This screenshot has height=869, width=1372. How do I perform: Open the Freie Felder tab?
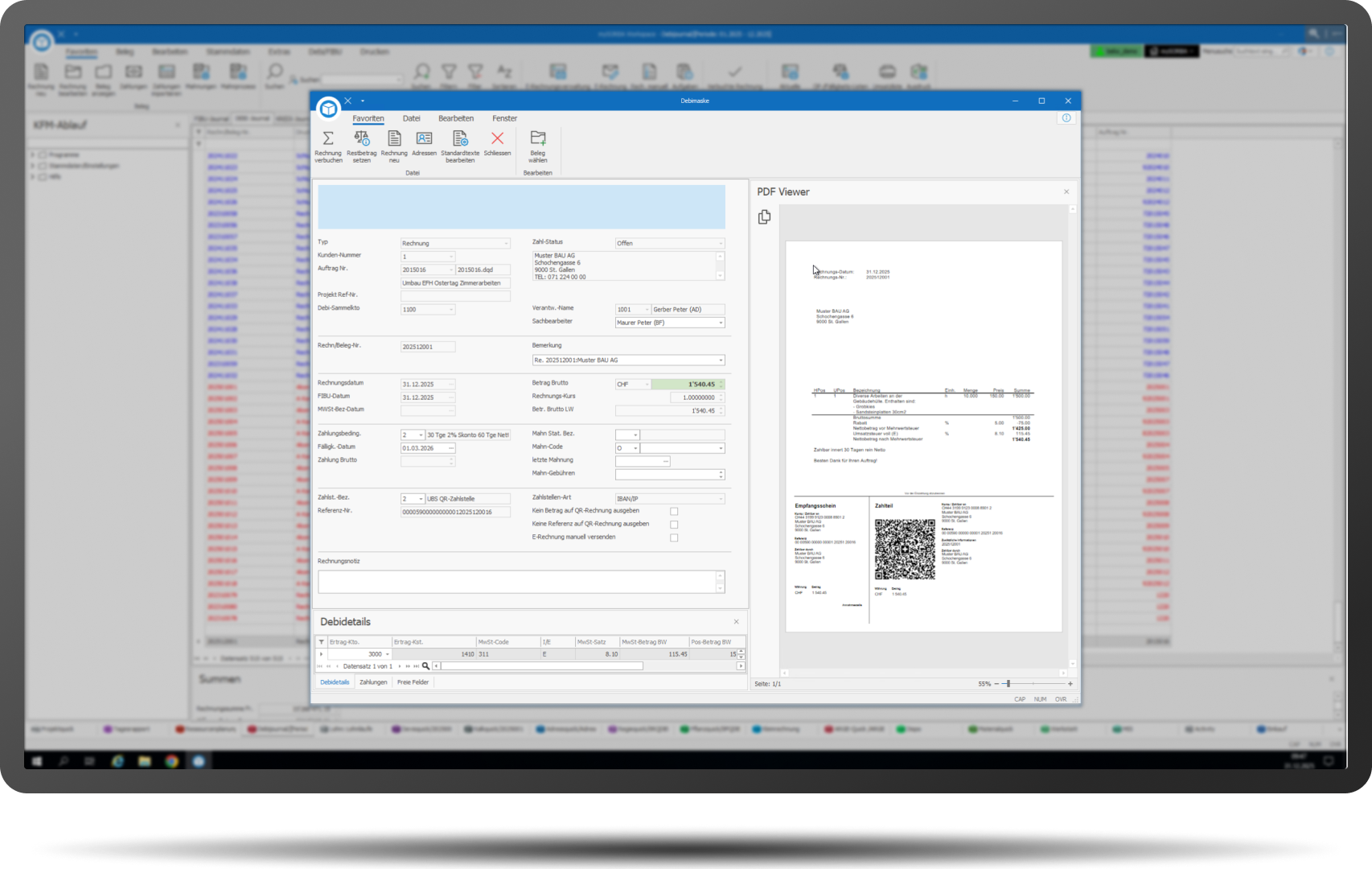tap(413, 682)
